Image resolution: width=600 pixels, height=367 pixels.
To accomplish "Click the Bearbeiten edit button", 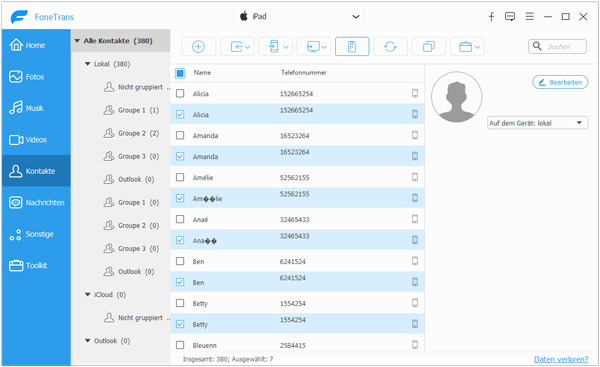I will pos(560,82).
